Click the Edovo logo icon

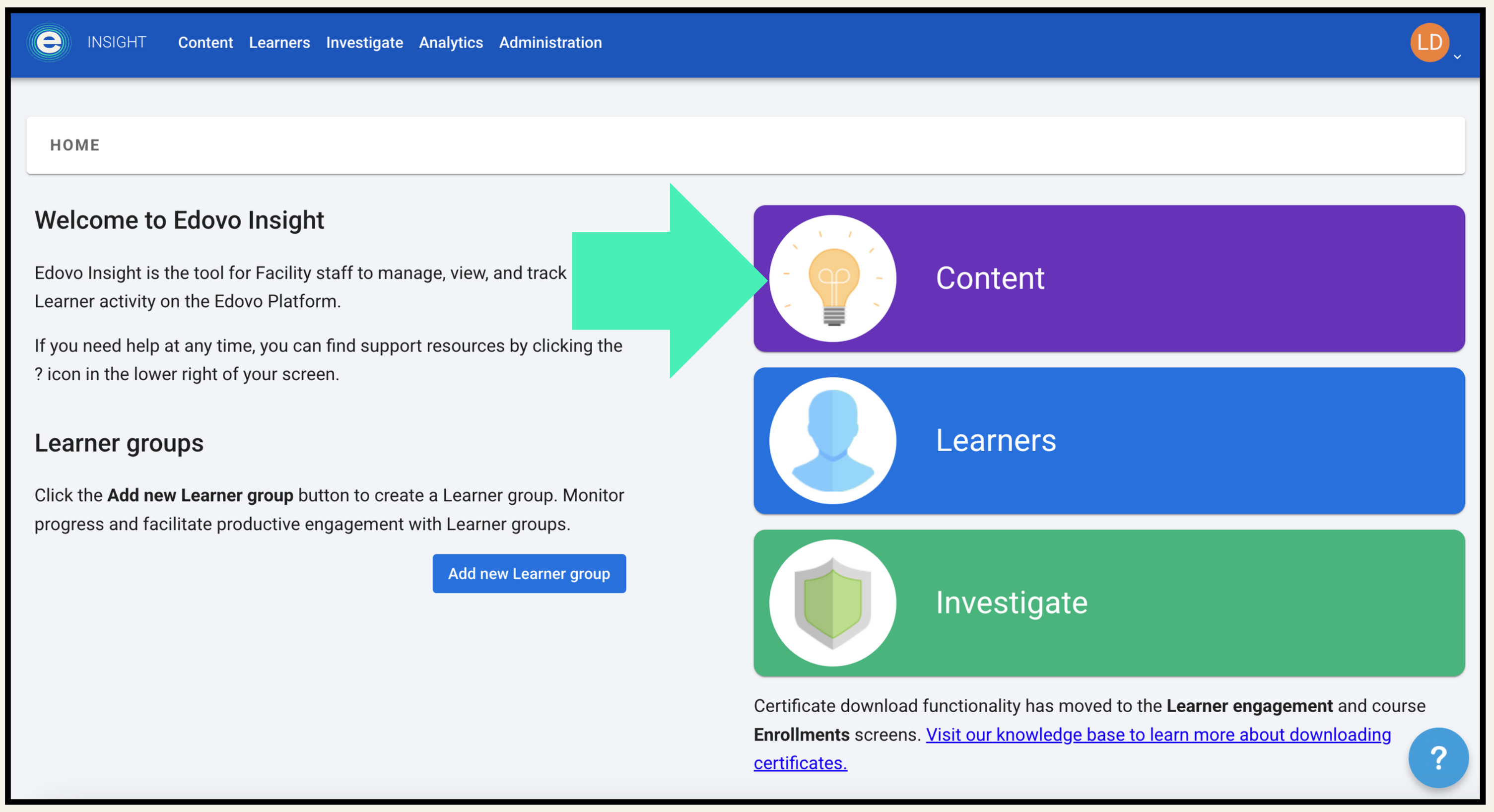[49, 42]
